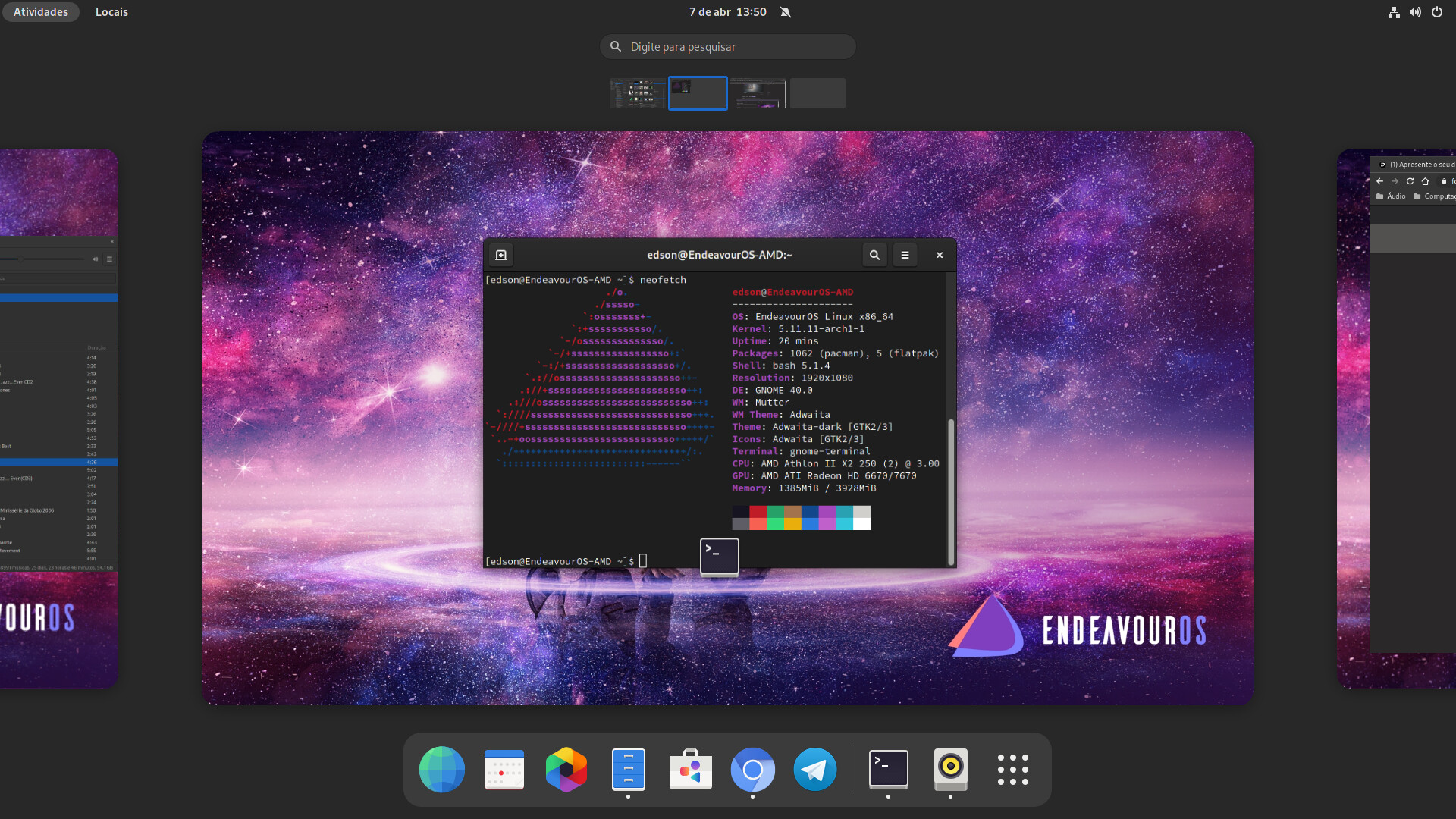Open the power menu icon
The height and width of the screenshot is (819, 1456).
(x=1436, y=12)
